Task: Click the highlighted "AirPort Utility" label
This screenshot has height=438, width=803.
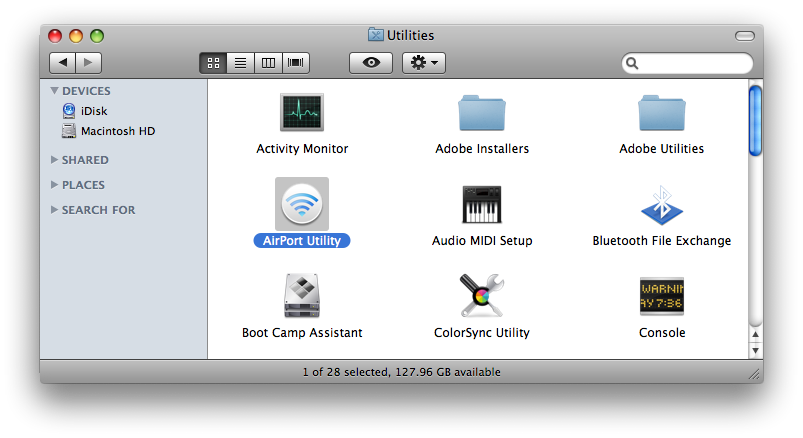Action: point(302,241)
